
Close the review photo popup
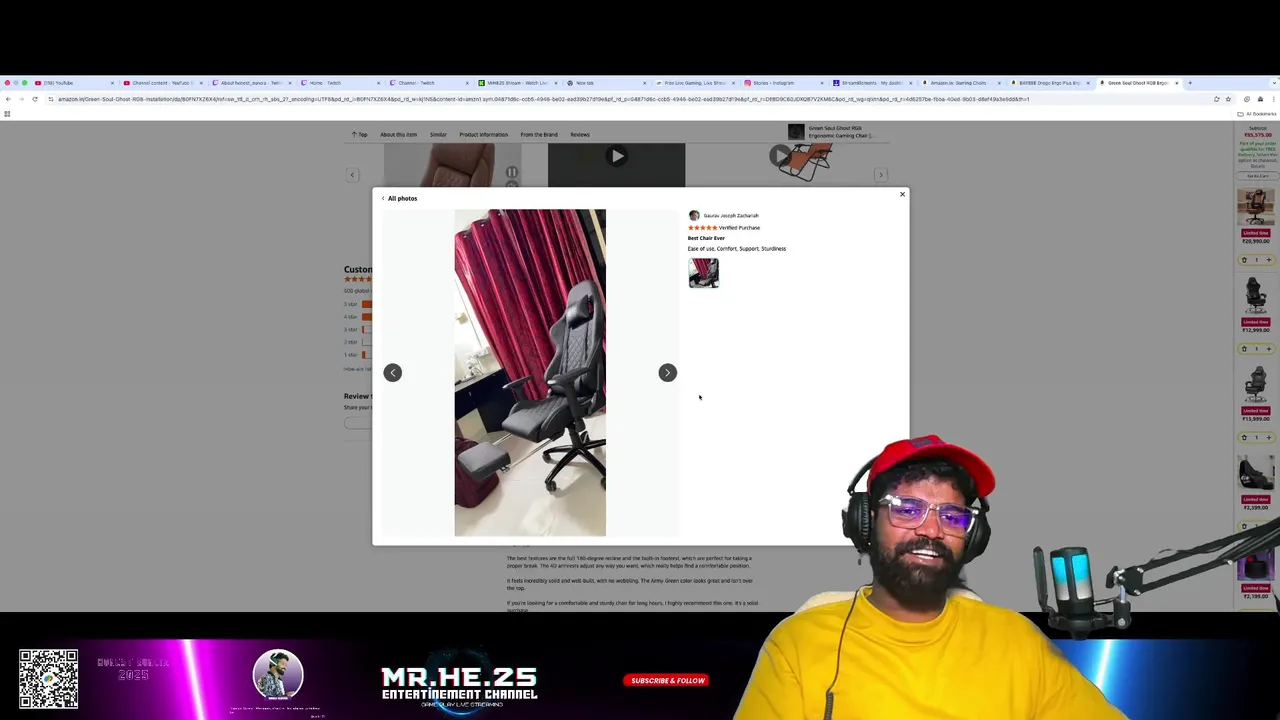[x=902, y=194]
